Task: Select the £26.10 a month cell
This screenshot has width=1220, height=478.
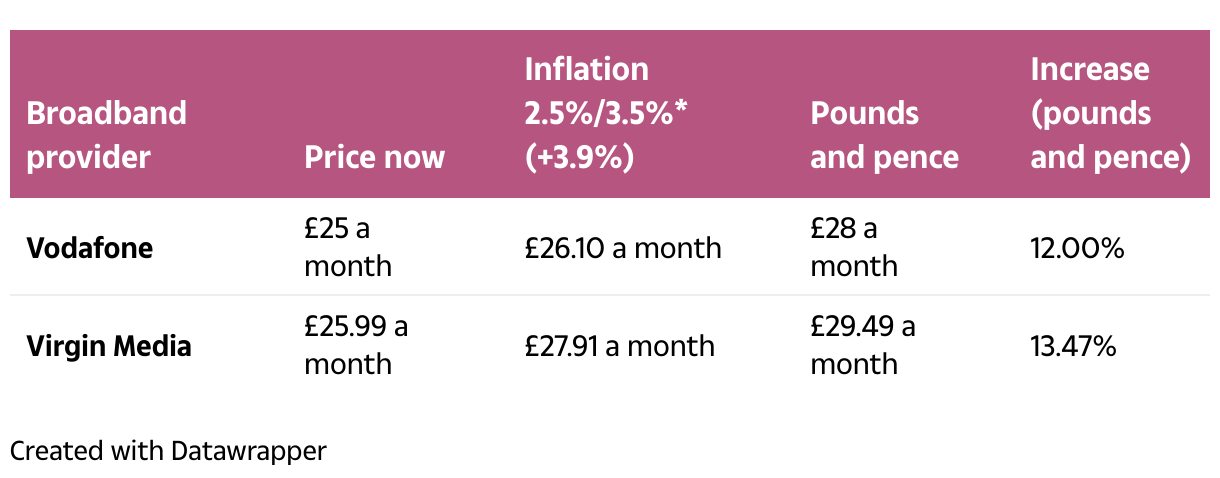Action: (x=623, y=247)
